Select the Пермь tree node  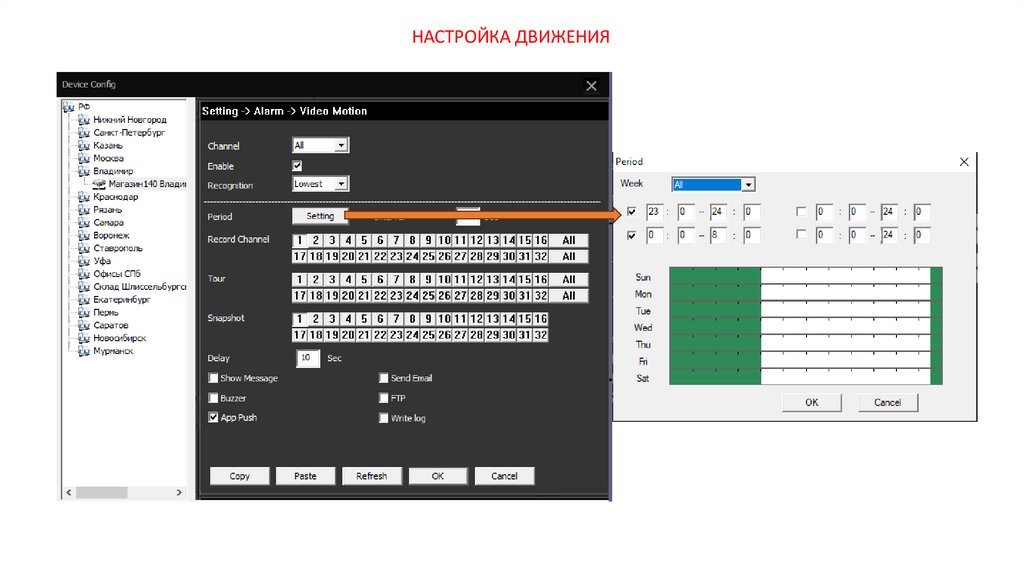pos(106,312)
